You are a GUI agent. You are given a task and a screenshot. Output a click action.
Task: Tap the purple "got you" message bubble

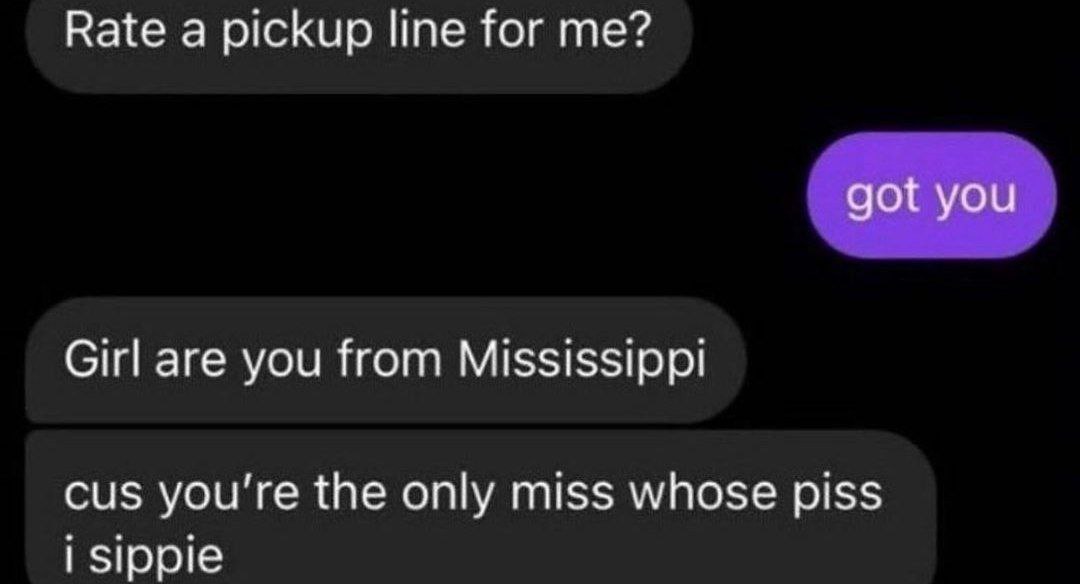click(931, 196)
